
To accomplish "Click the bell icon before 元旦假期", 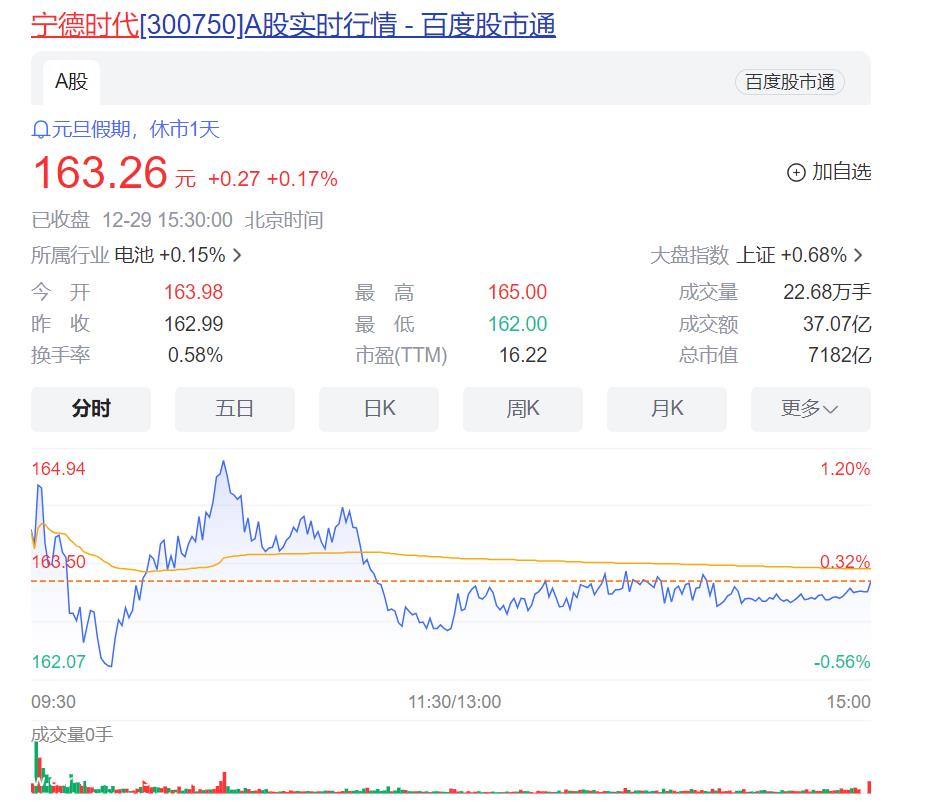I will (x=40, y=129).
